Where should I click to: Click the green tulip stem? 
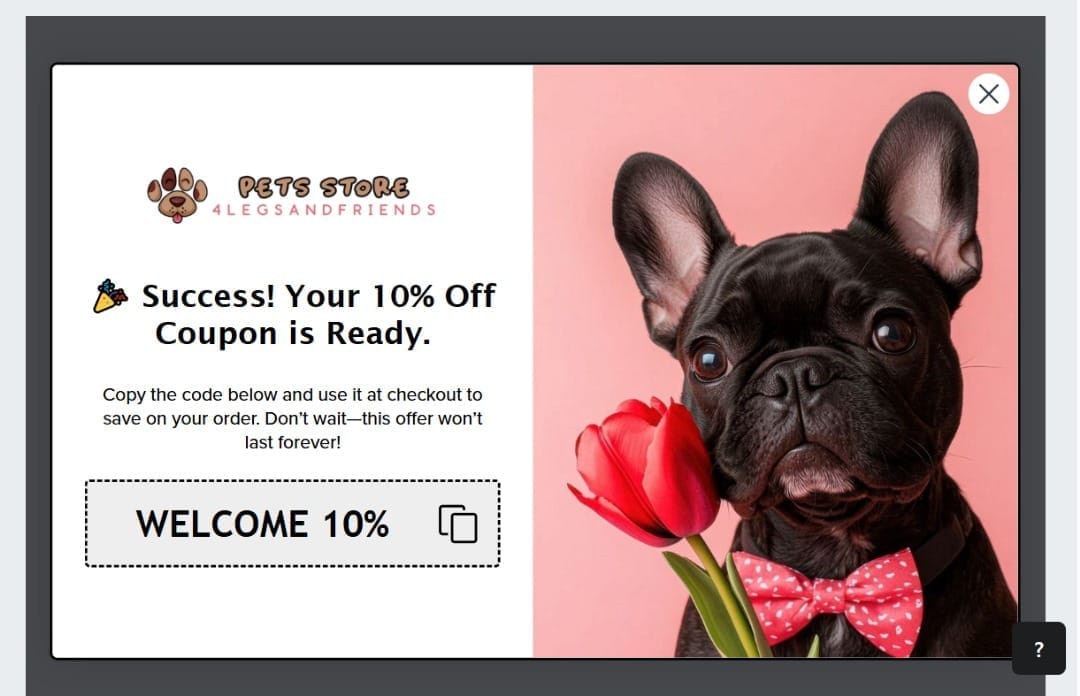tap(723, 593)
